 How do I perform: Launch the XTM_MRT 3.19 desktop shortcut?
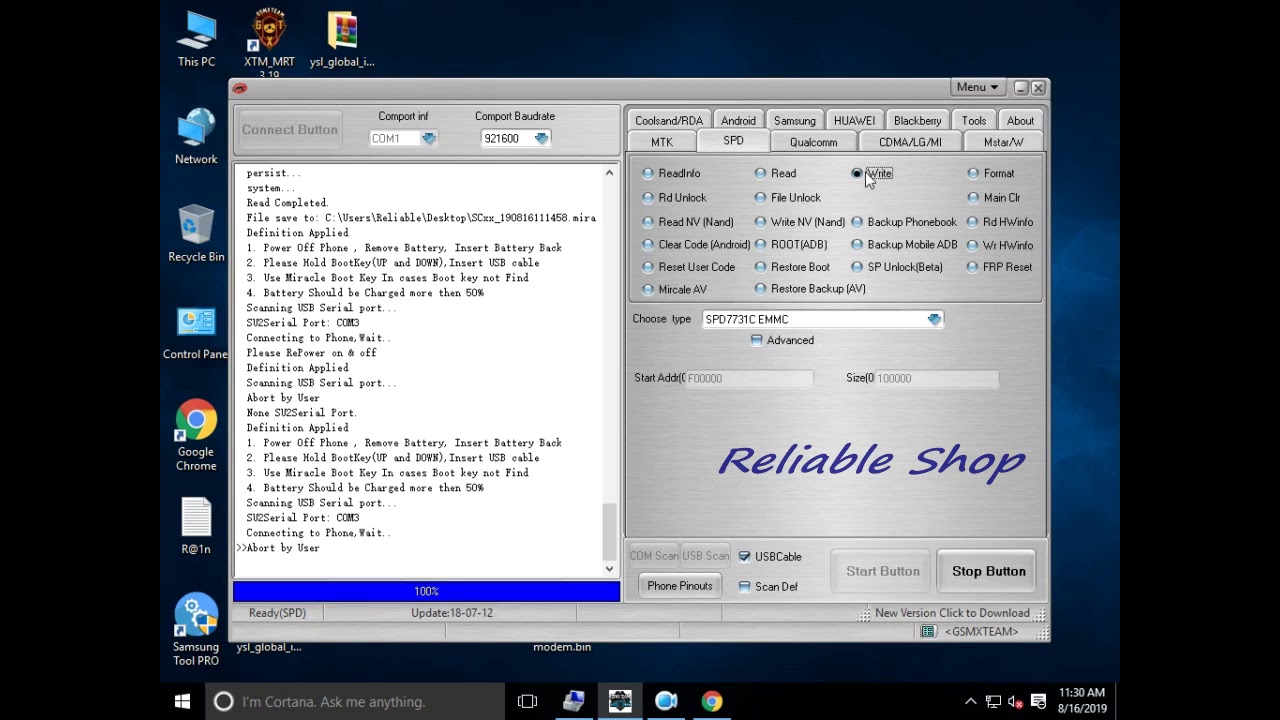[269, 43]
